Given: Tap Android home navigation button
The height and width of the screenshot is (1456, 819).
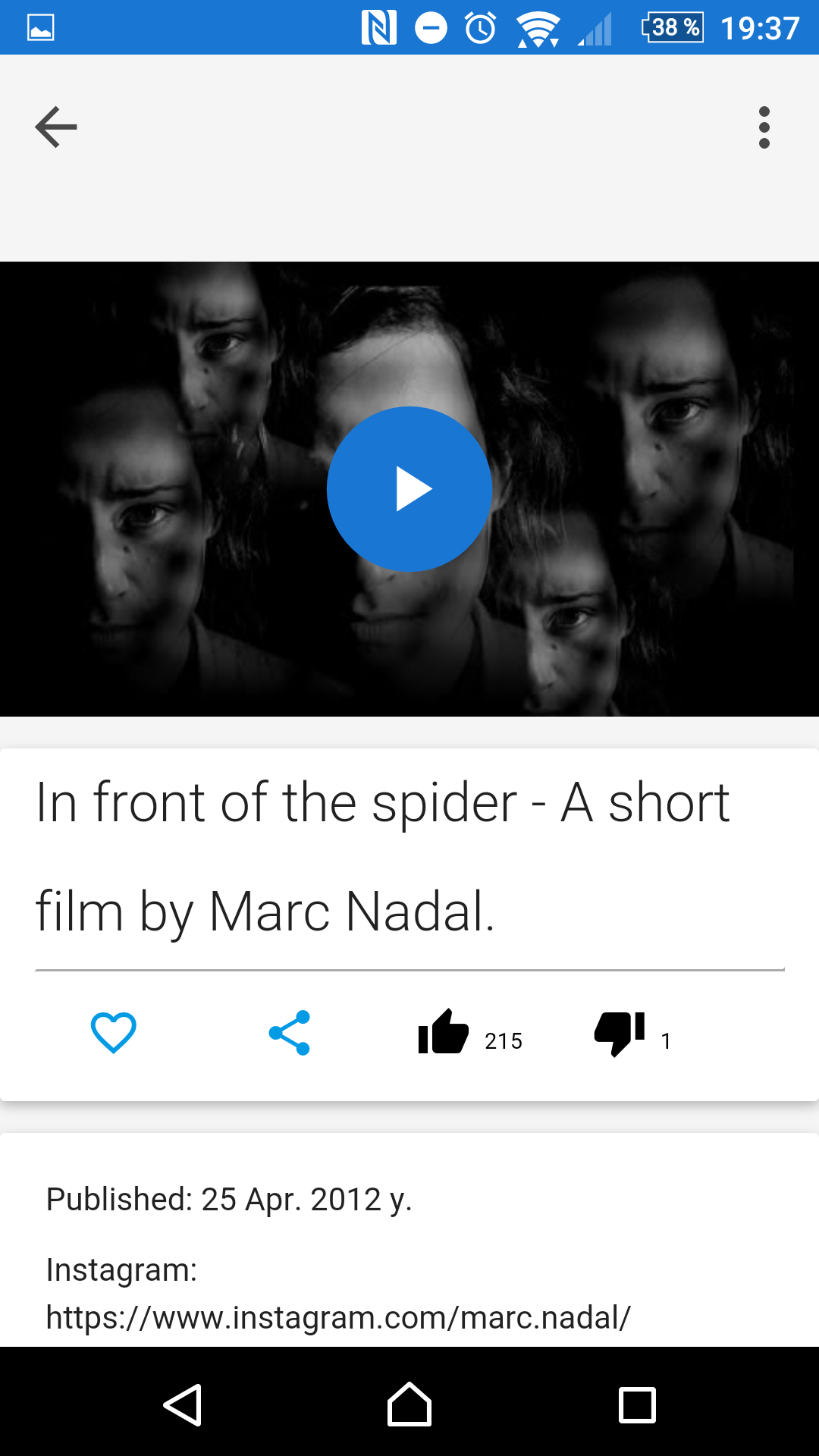Looking at the screenshot, I should (409, 1404).
